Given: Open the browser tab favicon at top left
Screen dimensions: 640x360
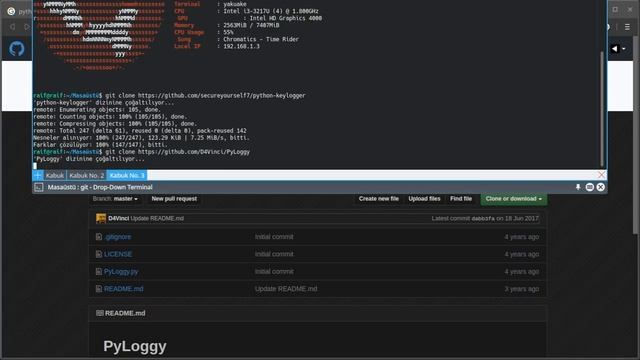Looking at the screenshot, I should point(11,11).
